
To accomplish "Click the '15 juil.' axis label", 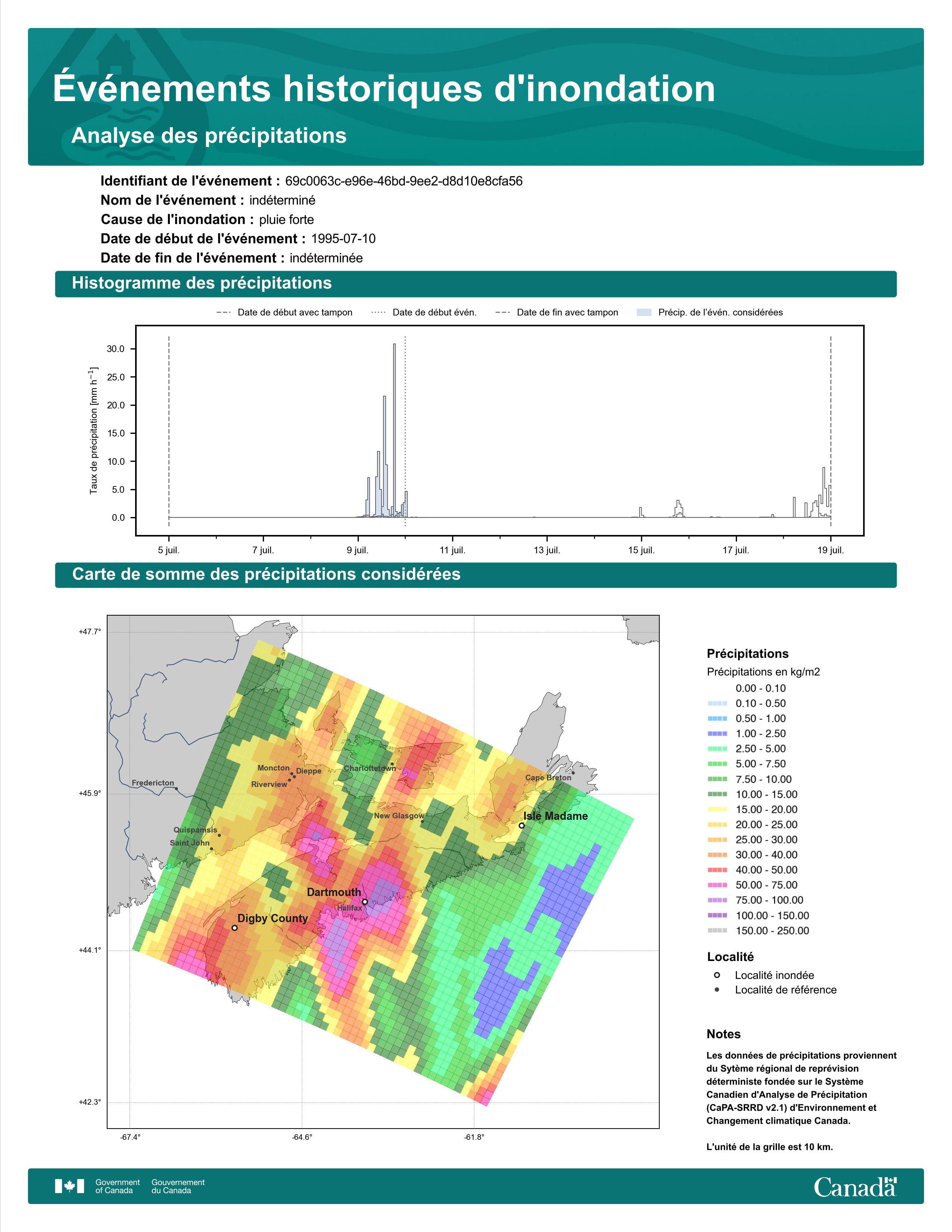I will (641, 551).
